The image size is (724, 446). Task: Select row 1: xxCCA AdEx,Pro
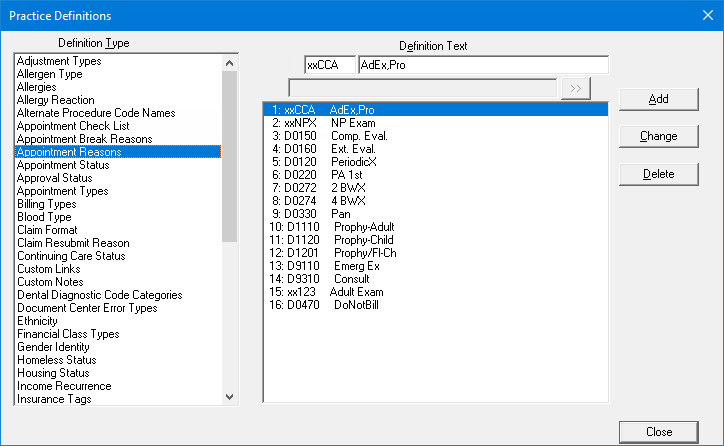[x=436, y=110]
